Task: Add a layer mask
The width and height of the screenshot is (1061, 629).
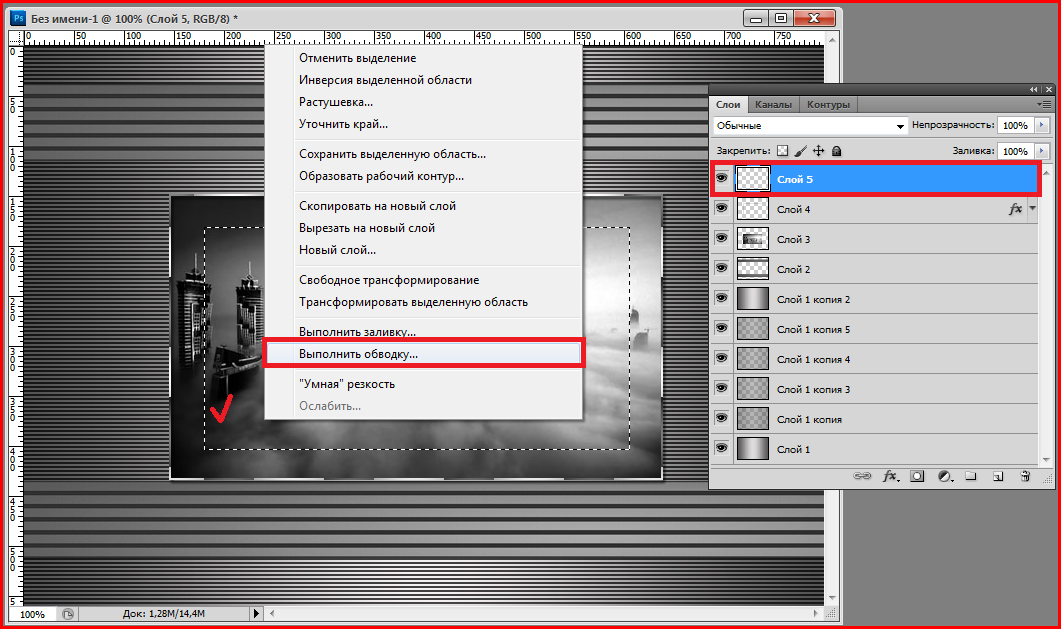Action: point(917,476)
